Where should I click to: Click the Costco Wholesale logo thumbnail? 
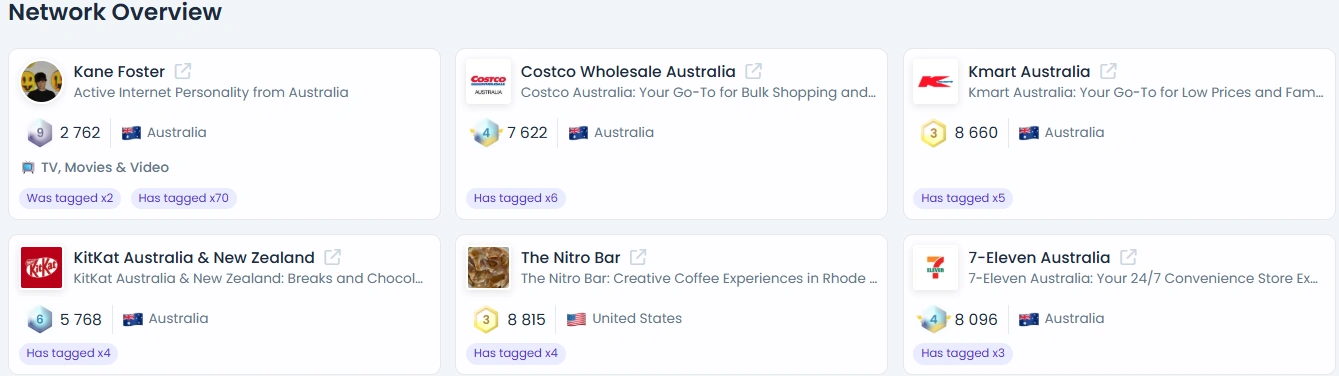tap(489, 82)
